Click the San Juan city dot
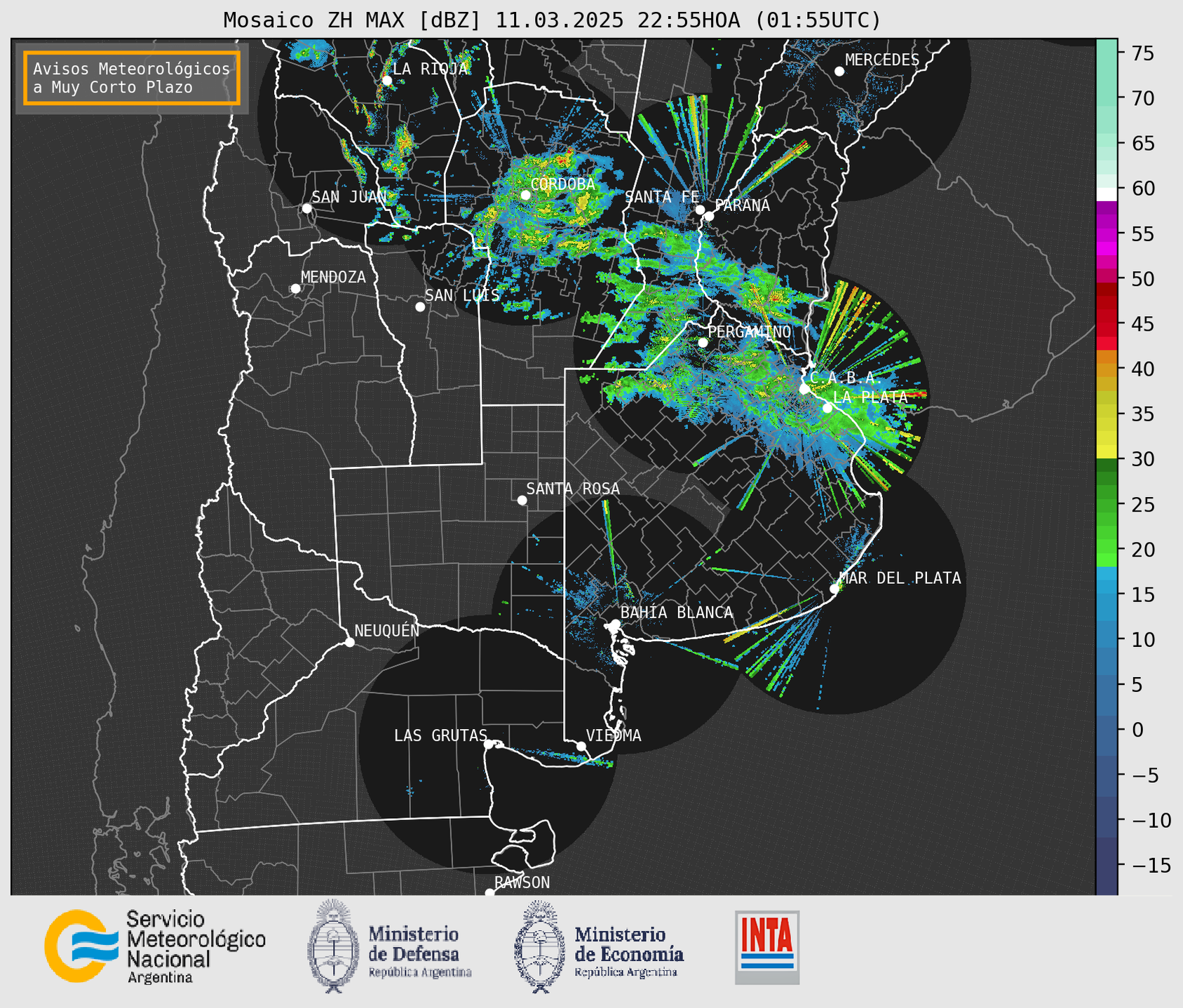The image size is (1183, 1008). click(x=306, y=208)
